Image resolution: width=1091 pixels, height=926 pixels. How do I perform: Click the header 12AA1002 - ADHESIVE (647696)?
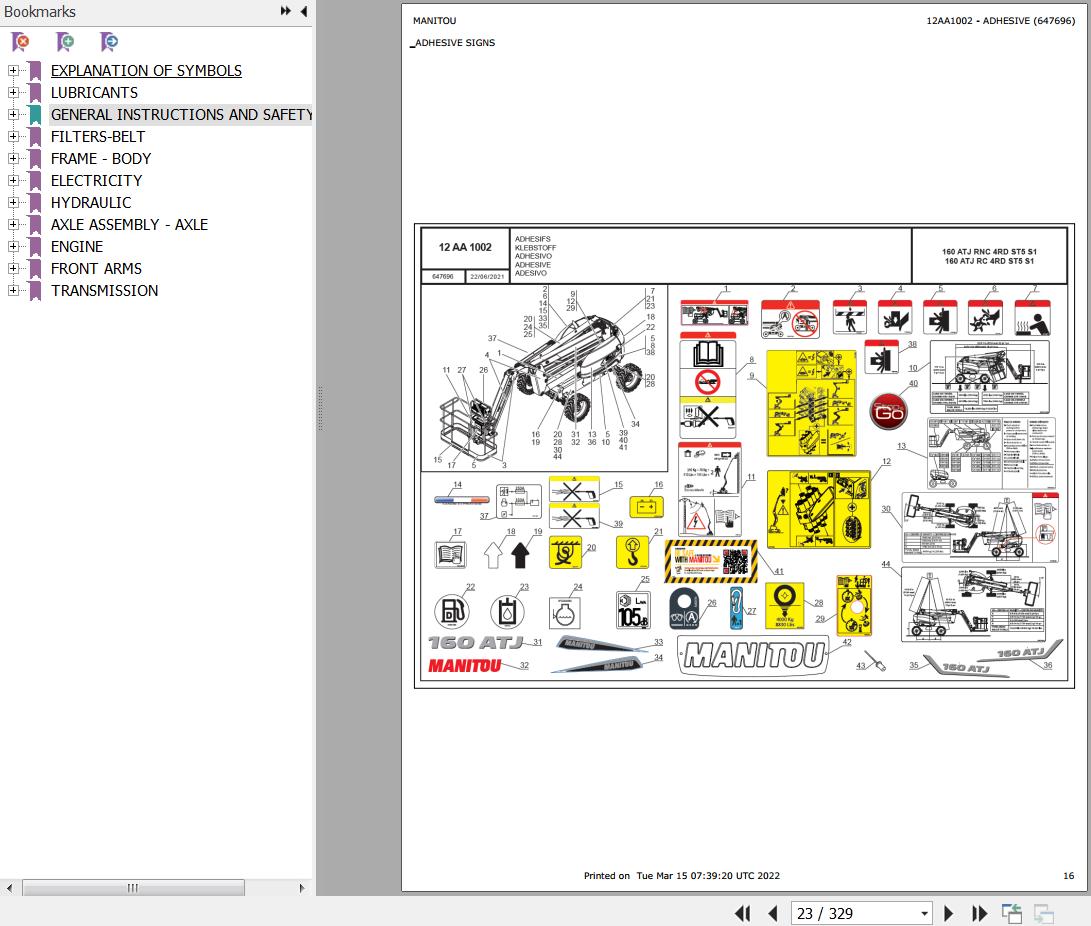[1000, 21]
